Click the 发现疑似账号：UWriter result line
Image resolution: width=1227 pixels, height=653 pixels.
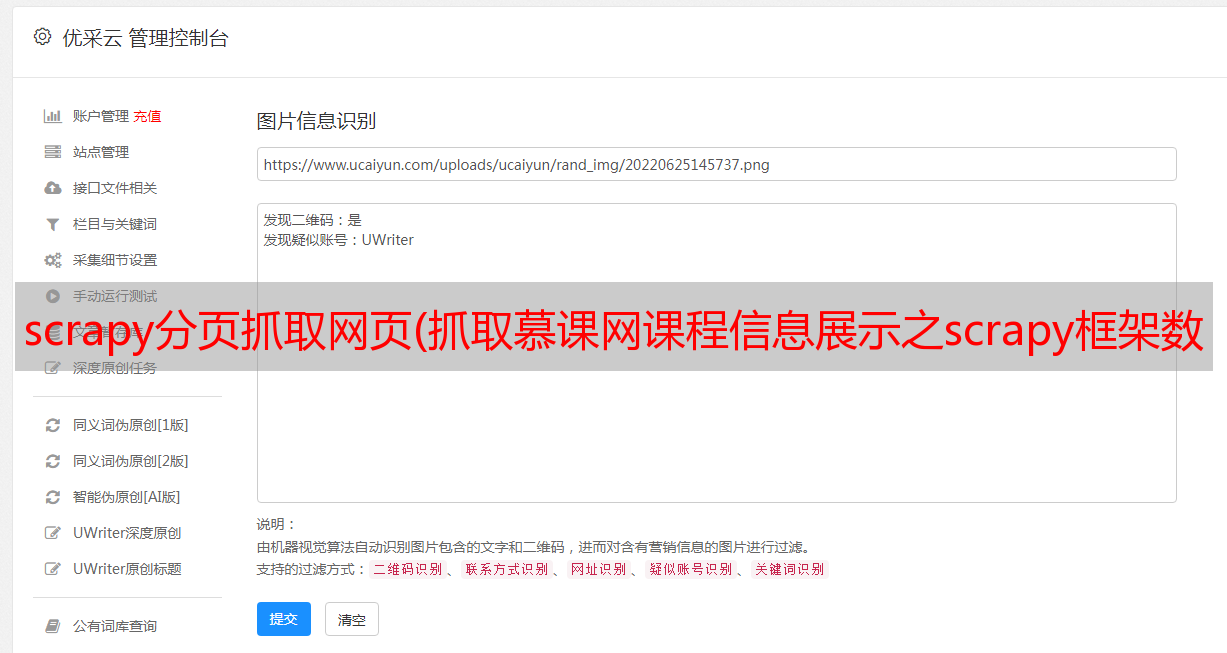click(x=339, y=240)
